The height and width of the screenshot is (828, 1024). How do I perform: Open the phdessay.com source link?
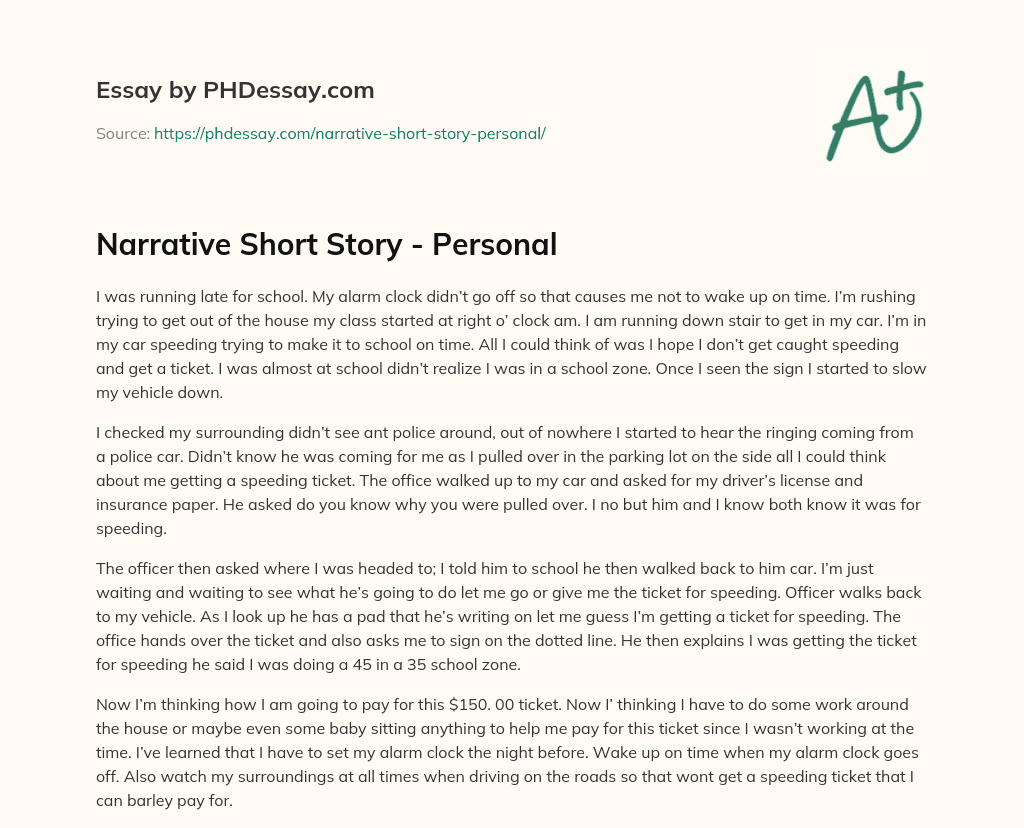(349, 133)
